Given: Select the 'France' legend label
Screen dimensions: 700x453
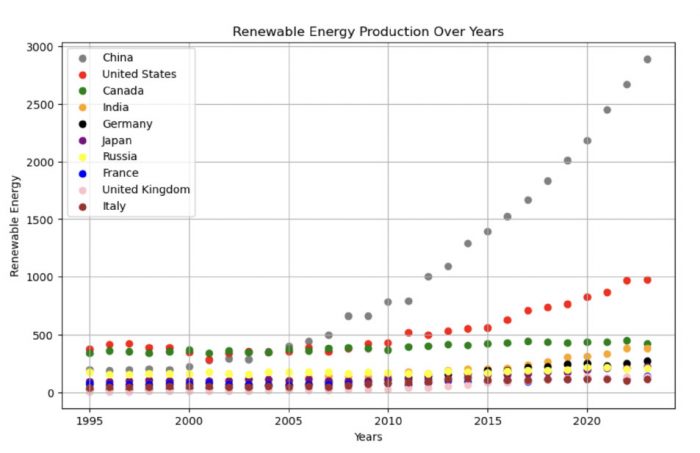Looking at the screenshot, I should pyautogui.click(x=121, y=173).
